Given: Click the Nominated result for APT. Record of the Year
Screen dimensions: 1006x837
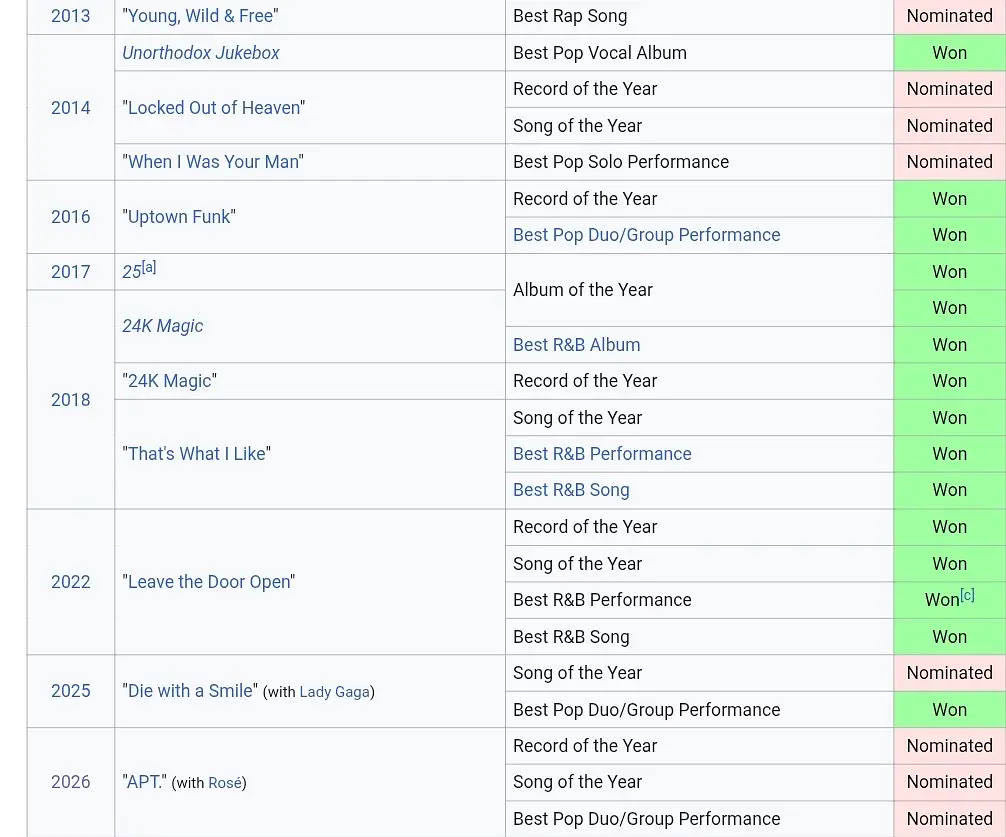Looking at the screenshot, I should (x=950, y=746).
